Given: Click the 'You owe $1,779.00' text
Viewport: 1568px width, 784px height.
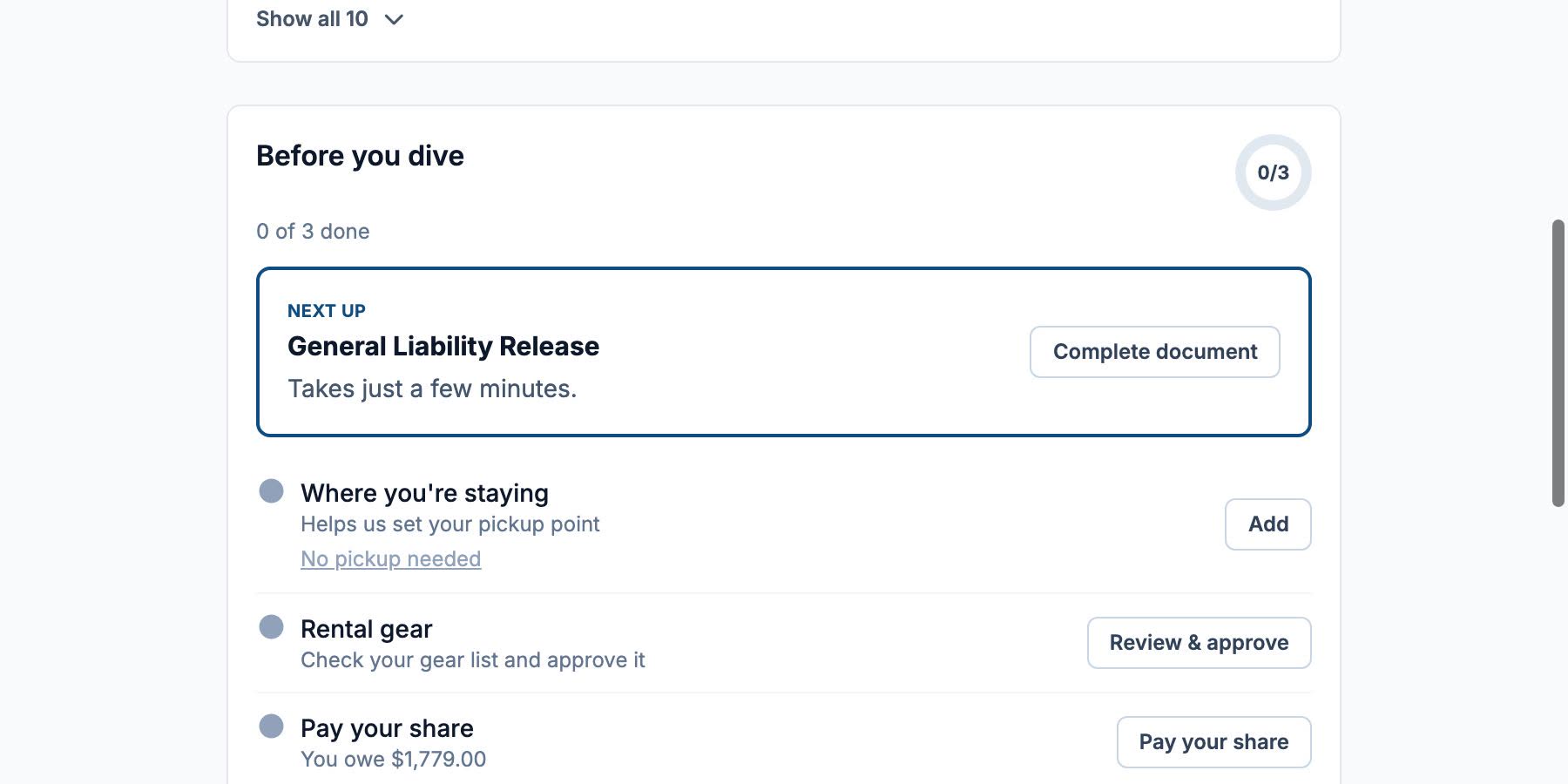Looking at the screenshot, I should 394,760.
